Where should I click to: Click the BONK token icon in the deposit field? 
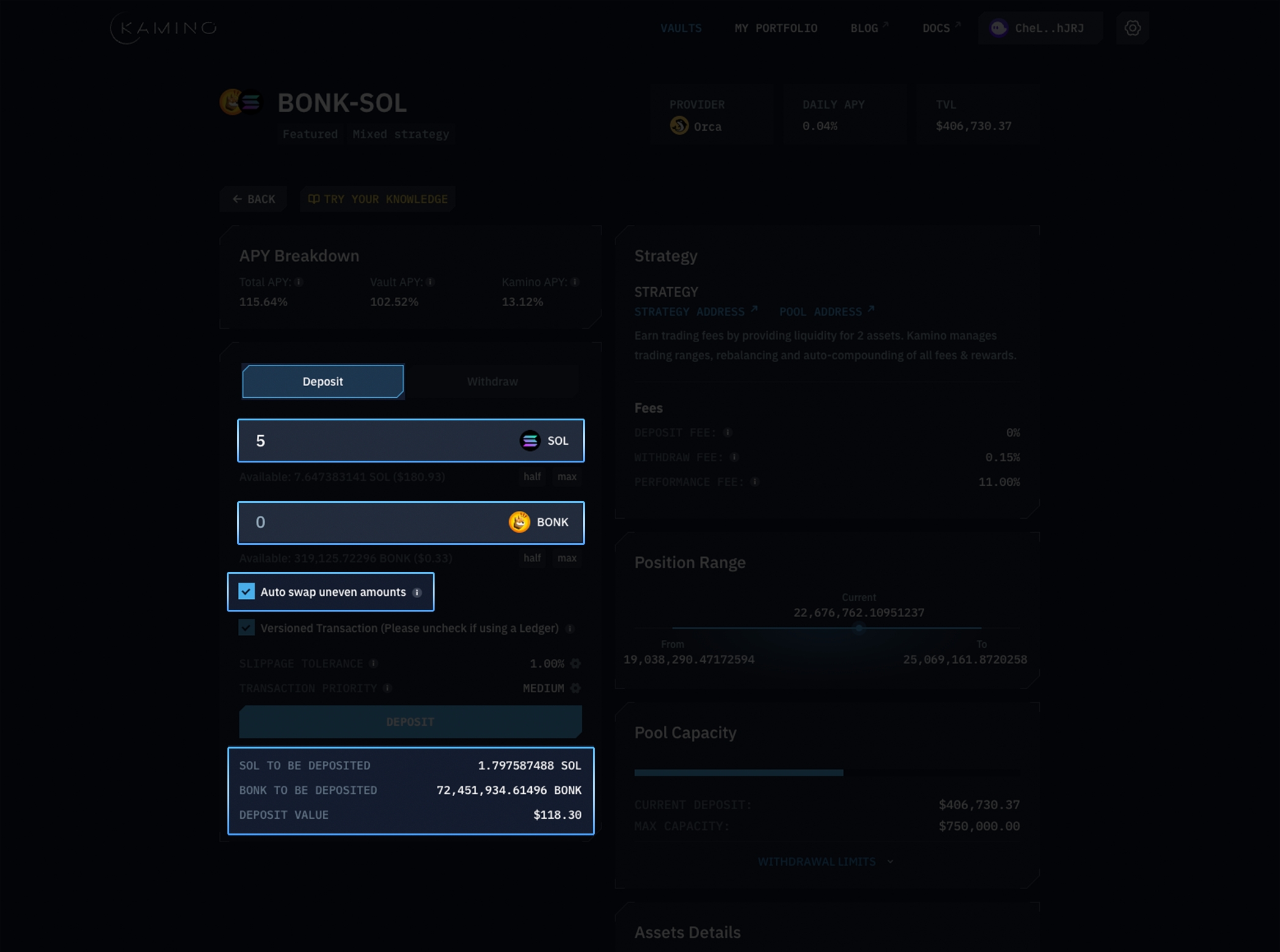tap(519, 522)
